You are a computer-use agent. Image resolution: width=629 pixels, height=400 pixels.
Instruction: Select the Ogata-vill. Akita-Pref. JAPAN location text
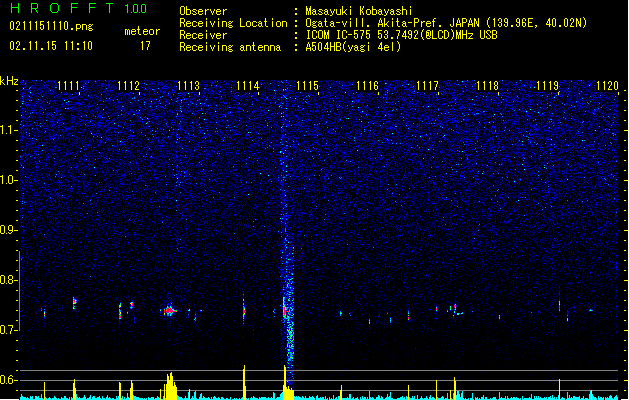446,23
